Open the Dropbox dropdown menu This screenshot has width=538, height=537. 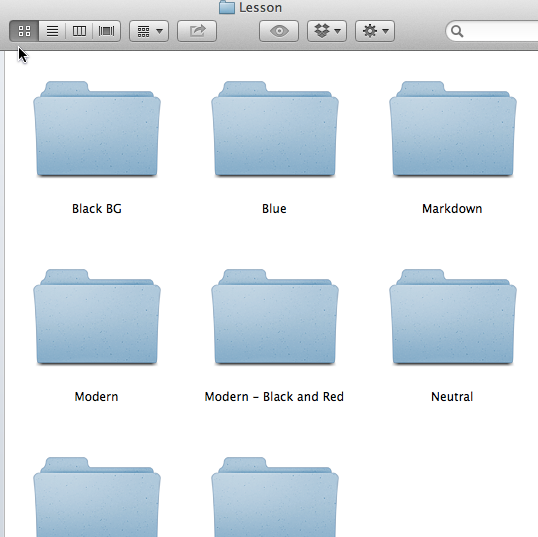click(327, 31)
